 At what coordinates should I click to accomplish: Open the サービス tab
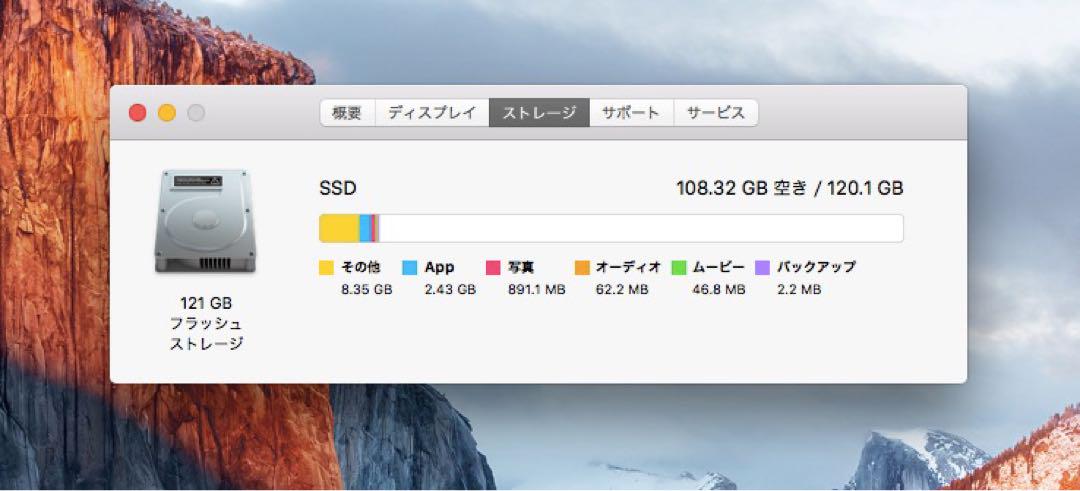tap(716, 113)
